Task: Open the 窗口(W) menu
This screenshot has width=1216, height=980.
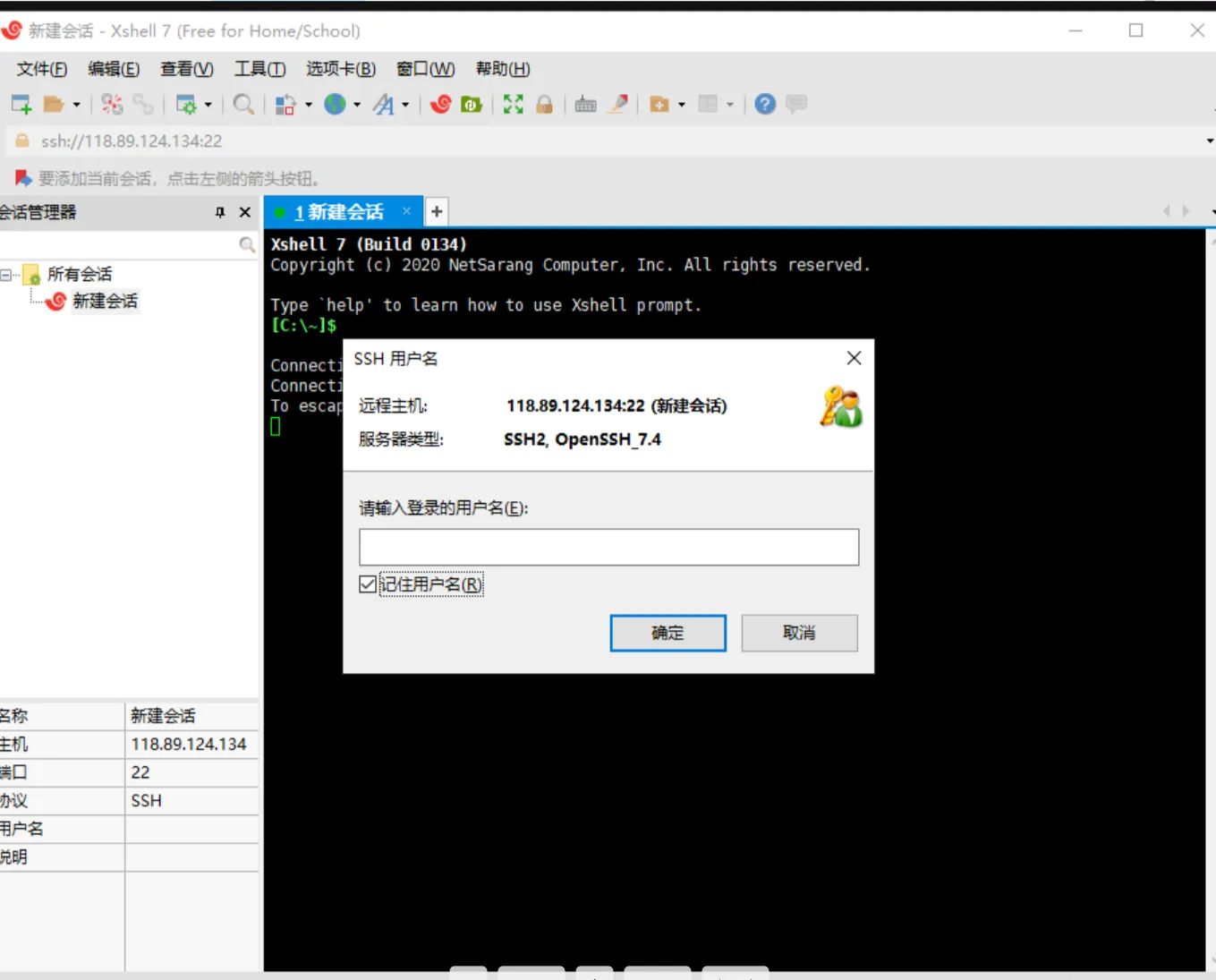Action: tap(425, 69)
